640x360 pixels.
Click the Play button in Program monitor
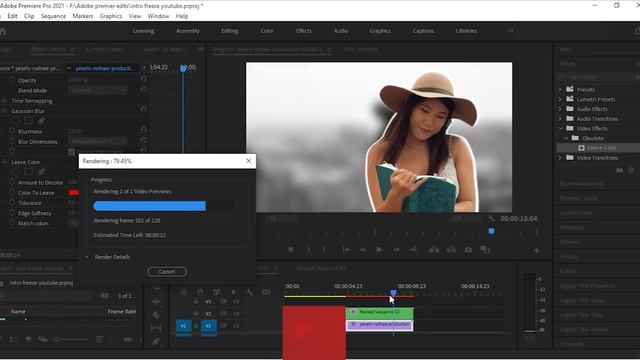coord(379,249)
